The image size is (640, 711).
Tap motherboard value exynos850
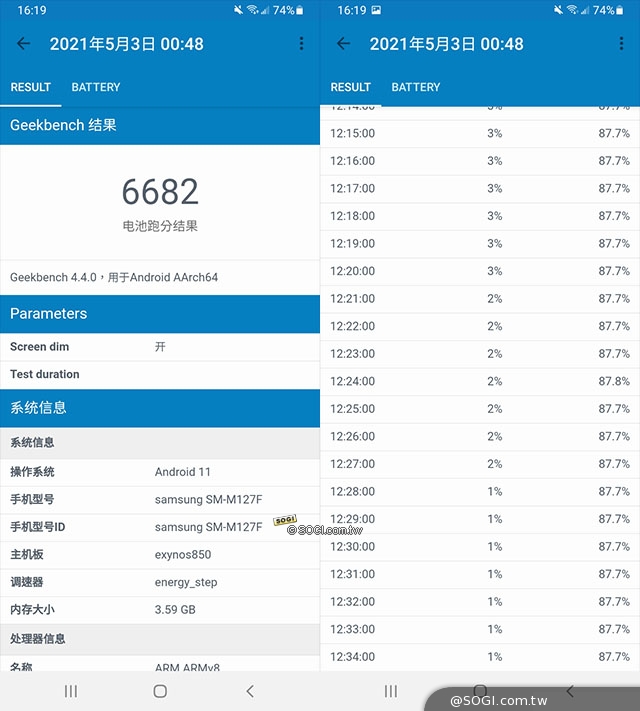pyautogui.click(x=183, y=555)
